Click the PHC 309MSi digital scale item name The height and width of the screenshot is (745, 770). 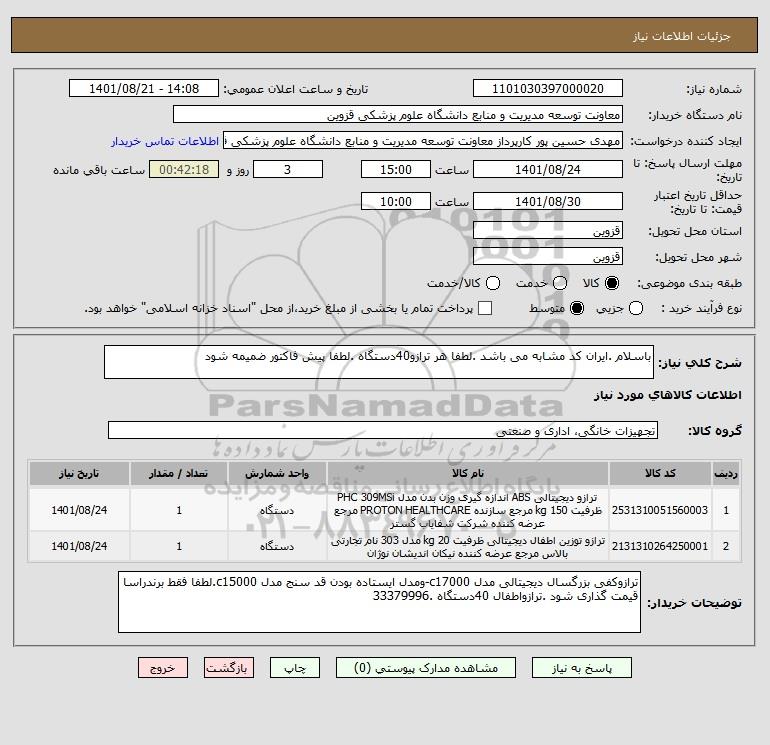click(x=468, y=510)
